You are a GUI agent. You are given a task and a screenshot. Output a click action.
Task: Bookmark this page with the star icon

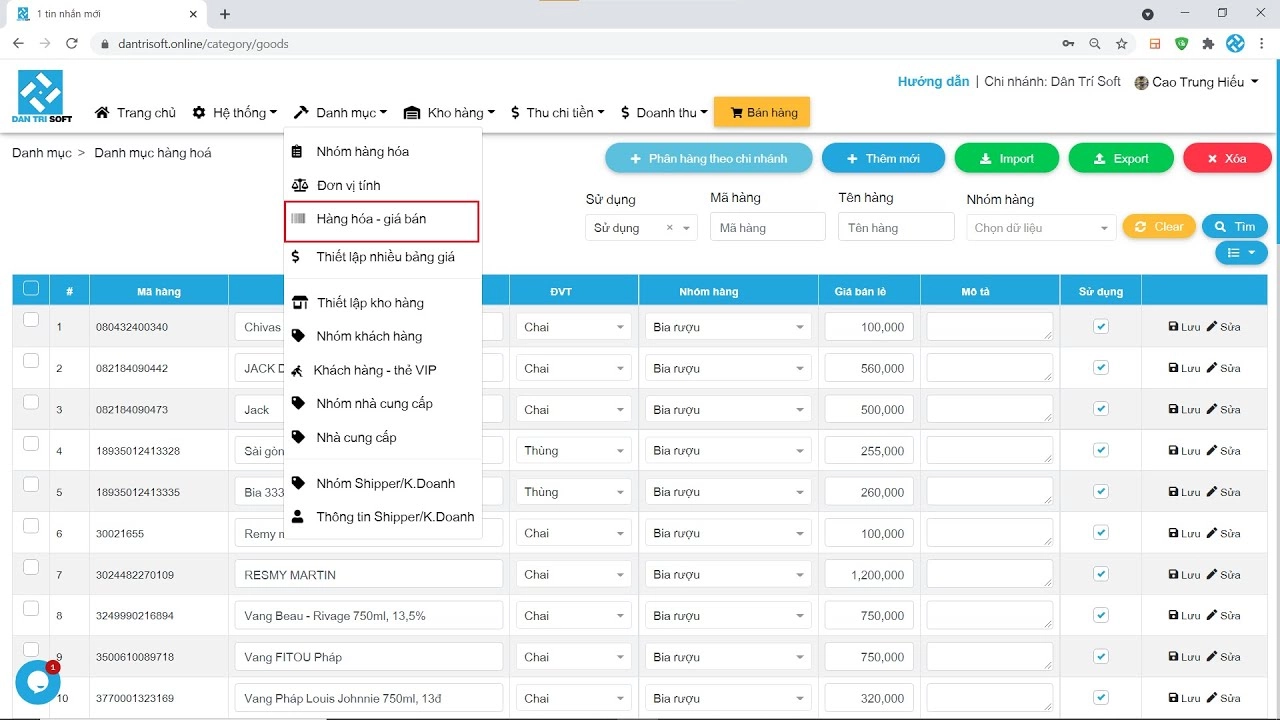click(1122, 44)
